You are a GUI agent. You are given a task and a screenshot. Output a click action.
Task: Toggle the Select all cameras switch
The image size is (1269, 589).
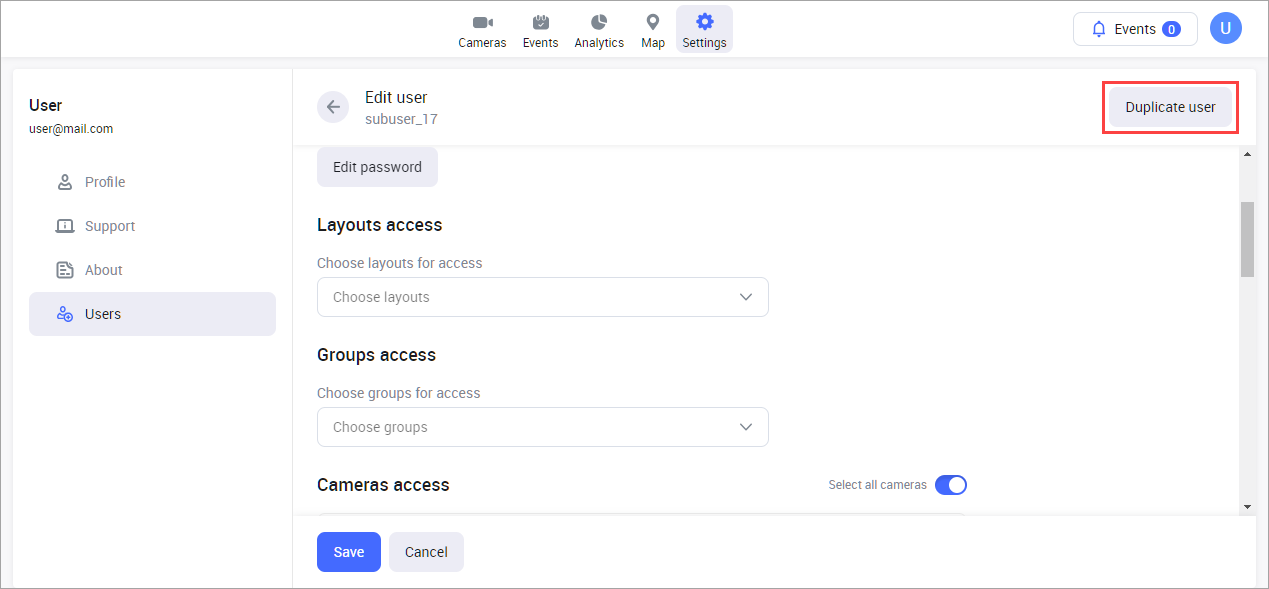tap(951, 485)
